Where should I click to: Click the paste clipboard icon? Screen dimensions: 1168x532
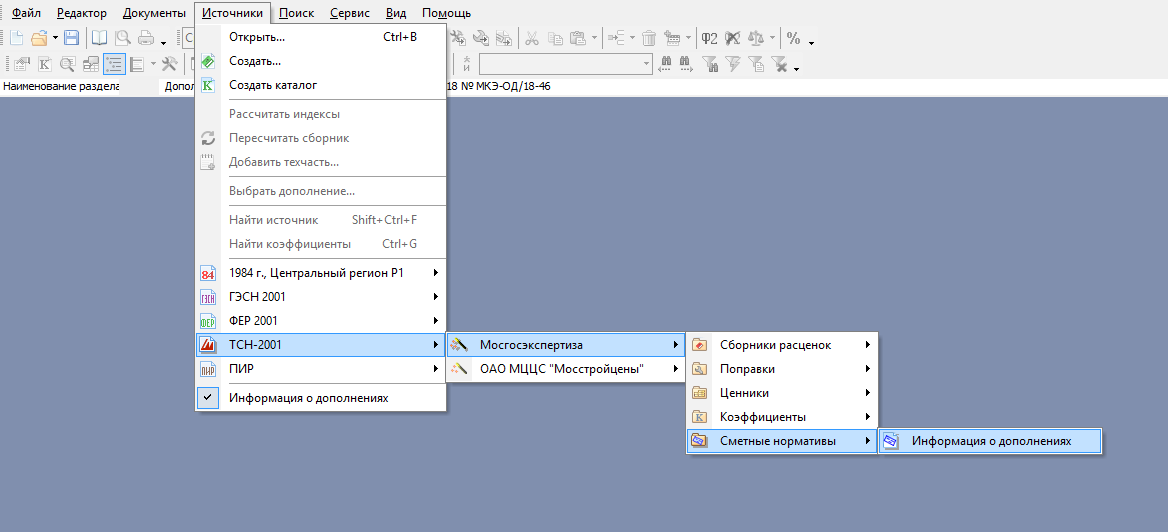(x=578, y=38)
